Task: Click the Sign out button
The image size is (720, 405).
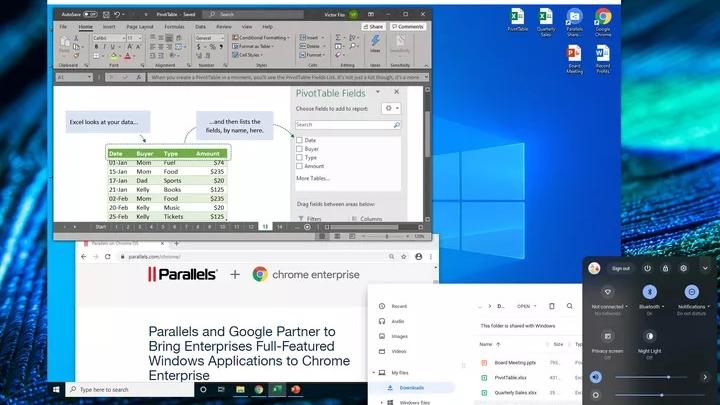Action: coord(620,268)
